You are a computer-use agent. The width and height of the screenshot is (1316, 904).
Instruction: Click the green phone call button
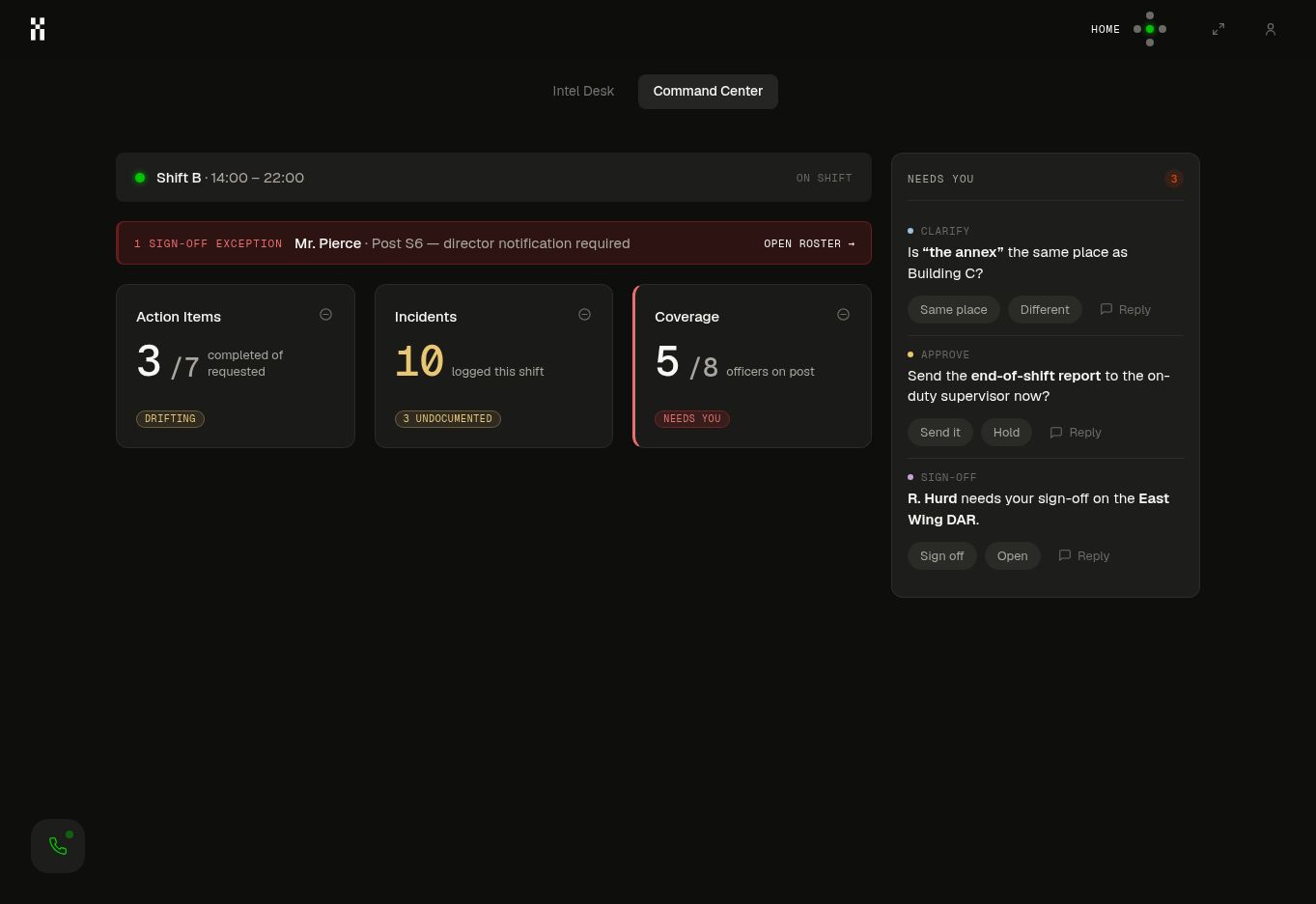58,846
